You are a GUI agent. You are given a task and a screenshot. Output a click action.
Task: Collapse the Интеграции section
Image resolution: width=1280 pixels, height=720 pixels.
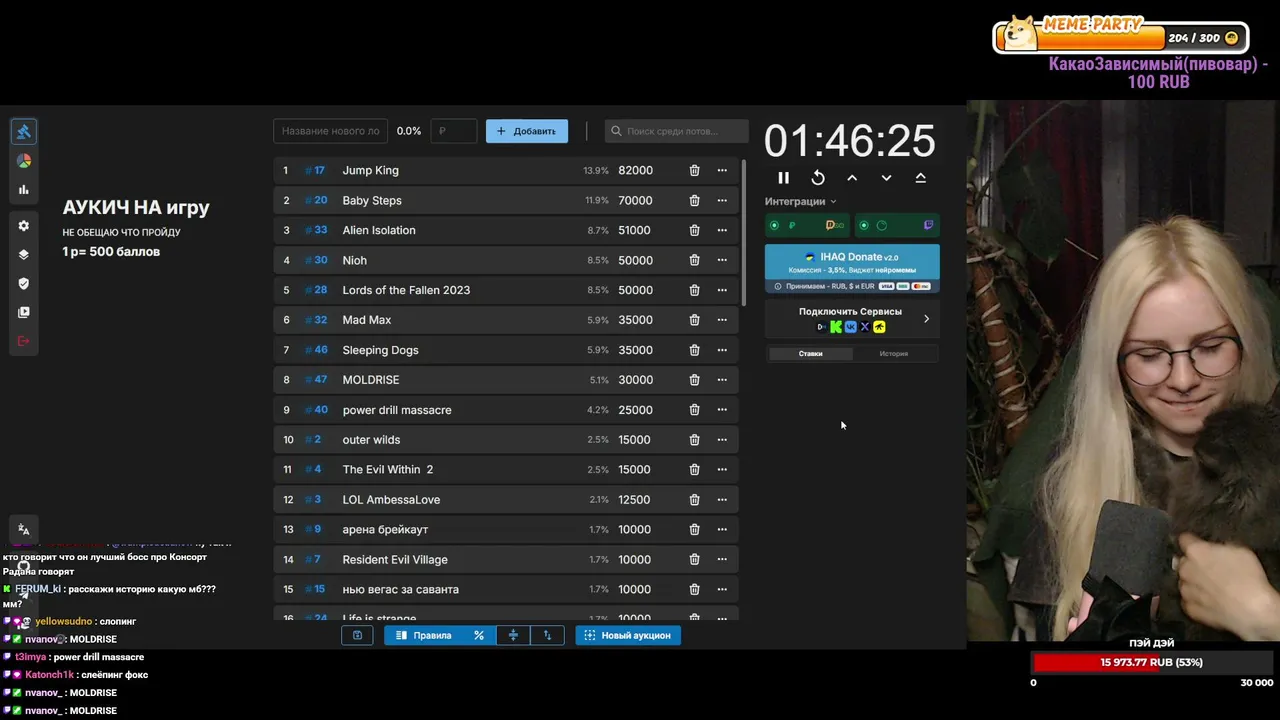pyautogui.click(x=801, y=201)
